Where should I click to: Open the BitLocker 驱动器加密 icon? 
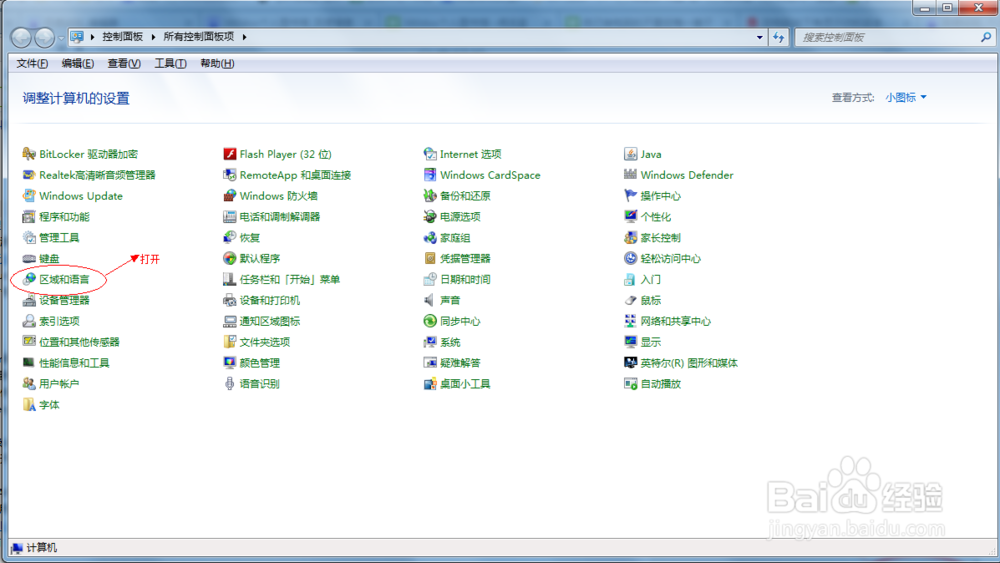pyautogui.click(x=29, y=154)
